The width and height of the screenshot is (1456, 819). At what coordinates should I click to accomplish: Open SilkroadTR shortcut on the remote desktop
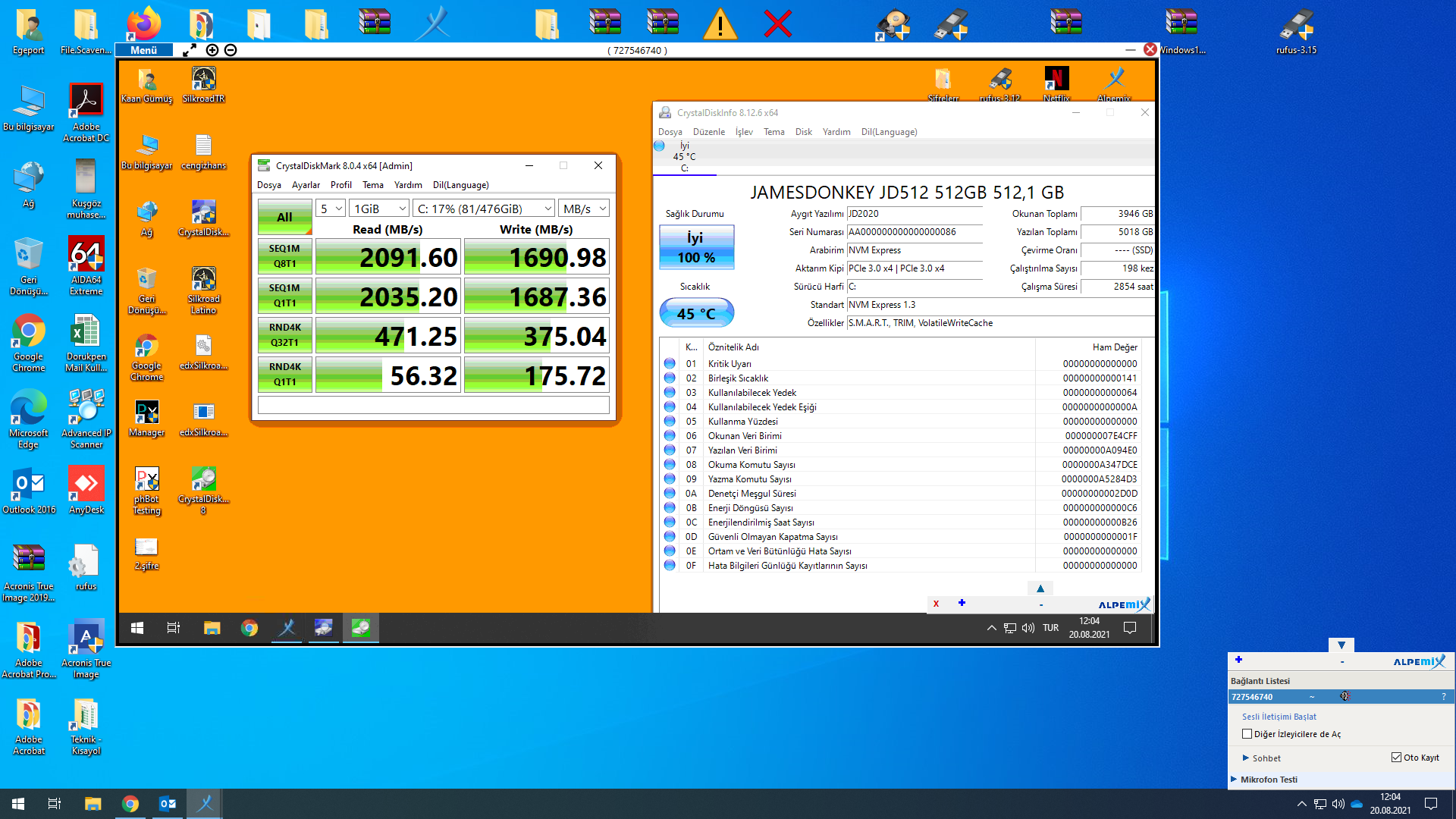[203, 84]
